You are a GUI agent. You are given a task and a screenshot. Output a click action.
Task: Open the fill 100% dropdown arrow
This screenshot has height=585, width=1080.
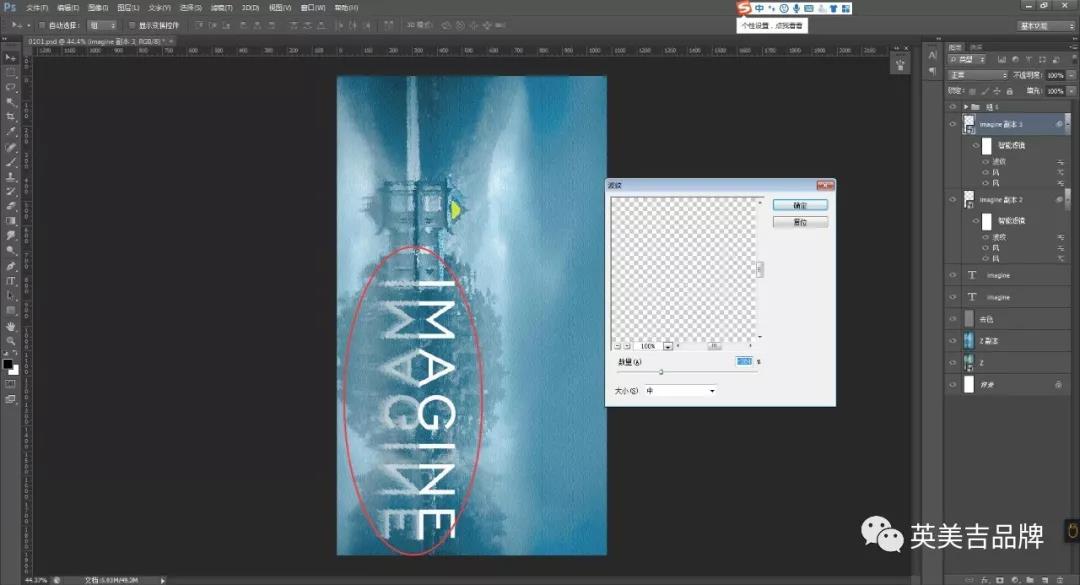point(1071,91)
